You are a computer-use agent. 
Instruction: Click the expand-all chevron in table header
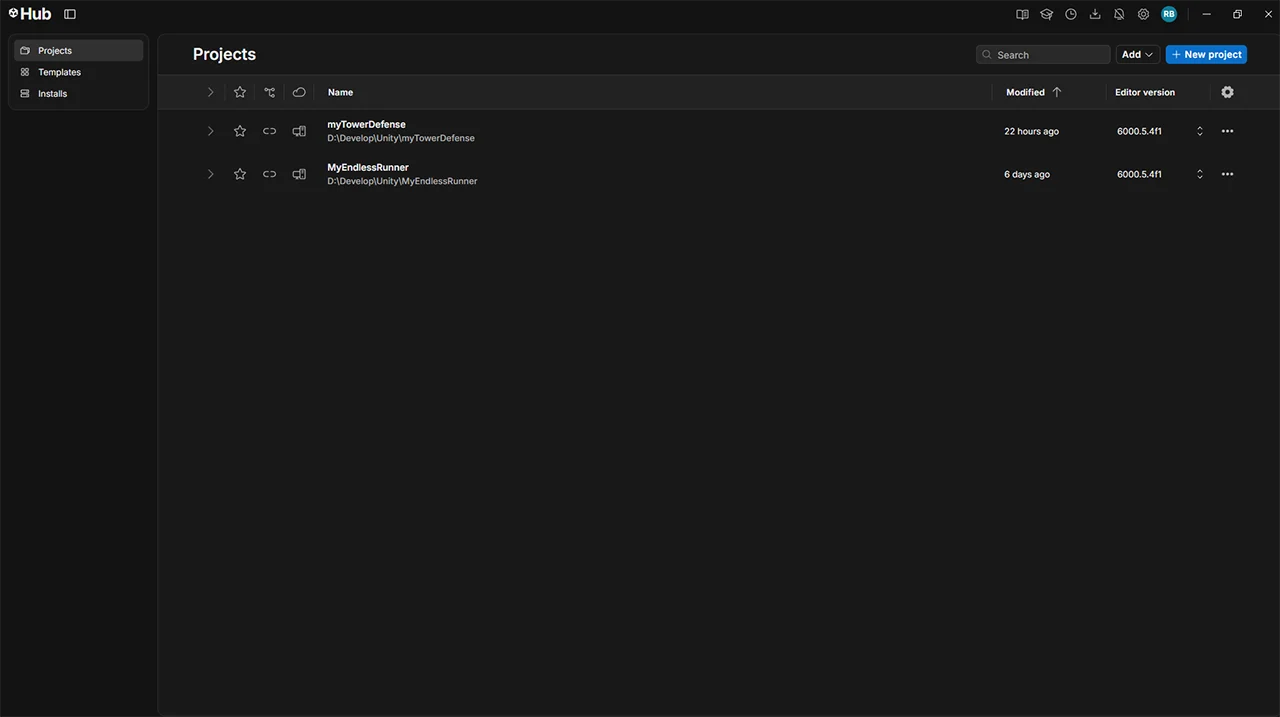click(210, 92)
